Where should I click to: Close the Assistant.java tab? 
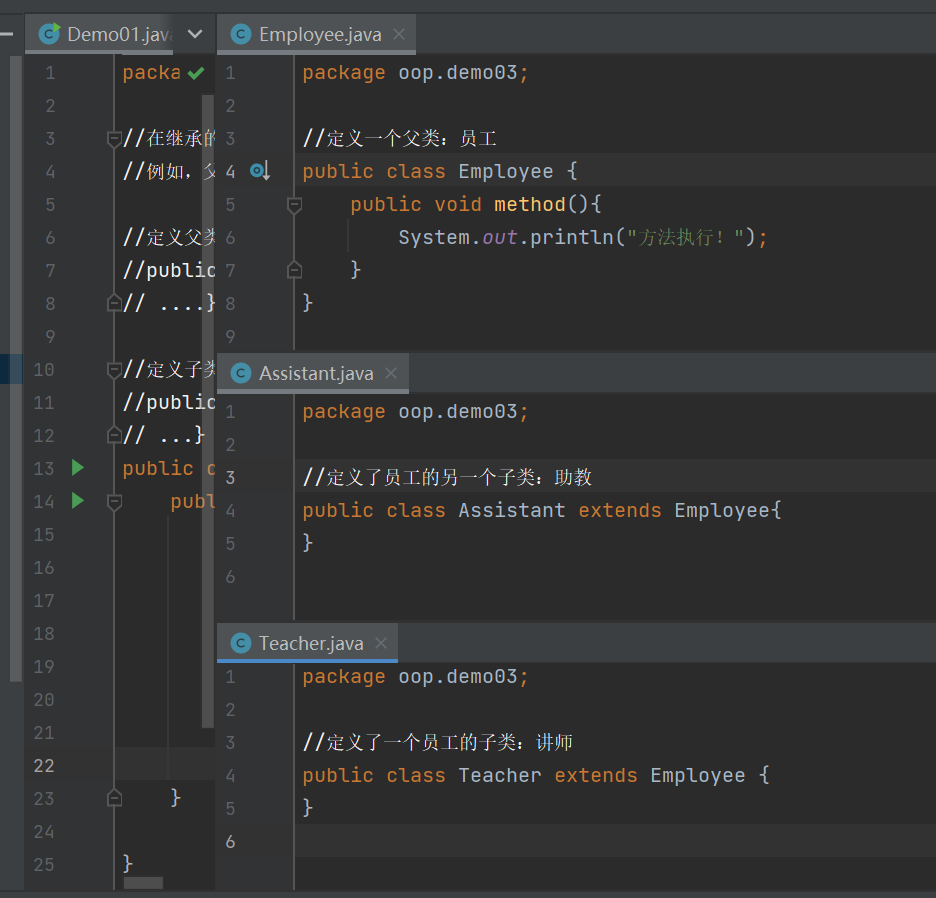tap(391, 373)
